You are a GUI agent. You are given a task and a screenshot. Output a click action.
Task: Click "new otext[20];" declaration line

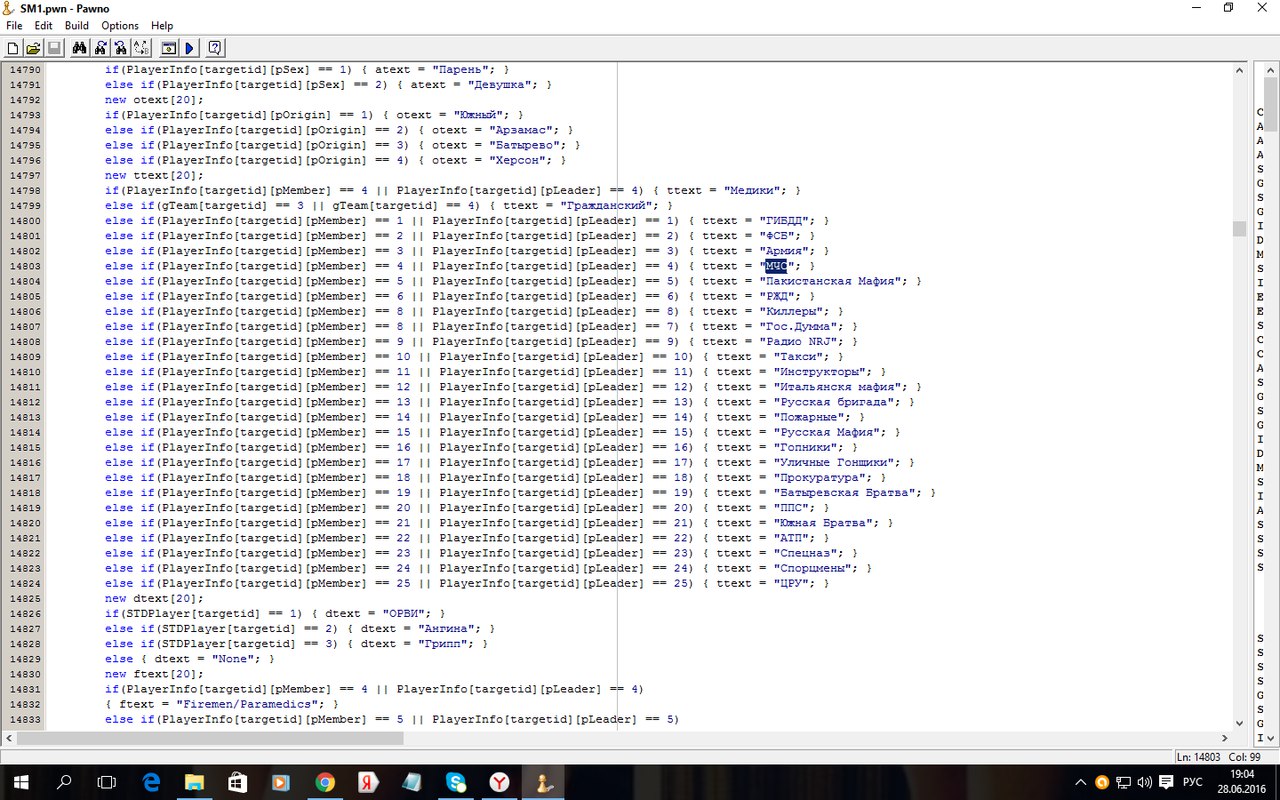point(154,99)
